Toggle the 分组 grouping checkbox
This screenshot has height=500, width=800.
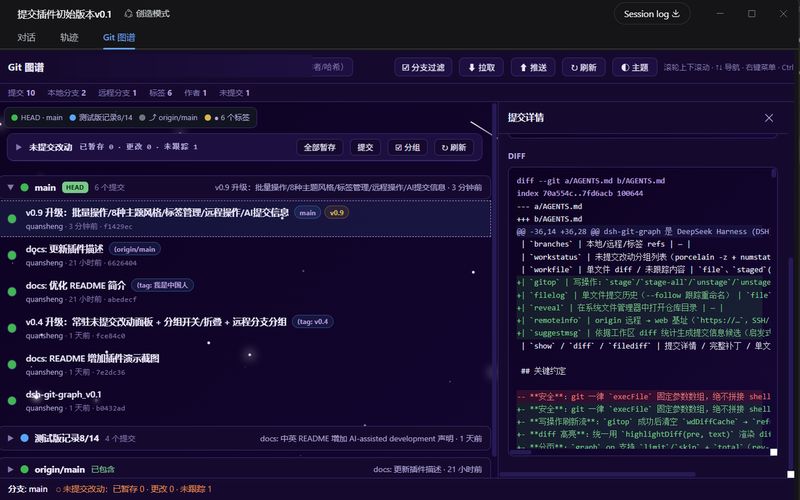point(407,147)
